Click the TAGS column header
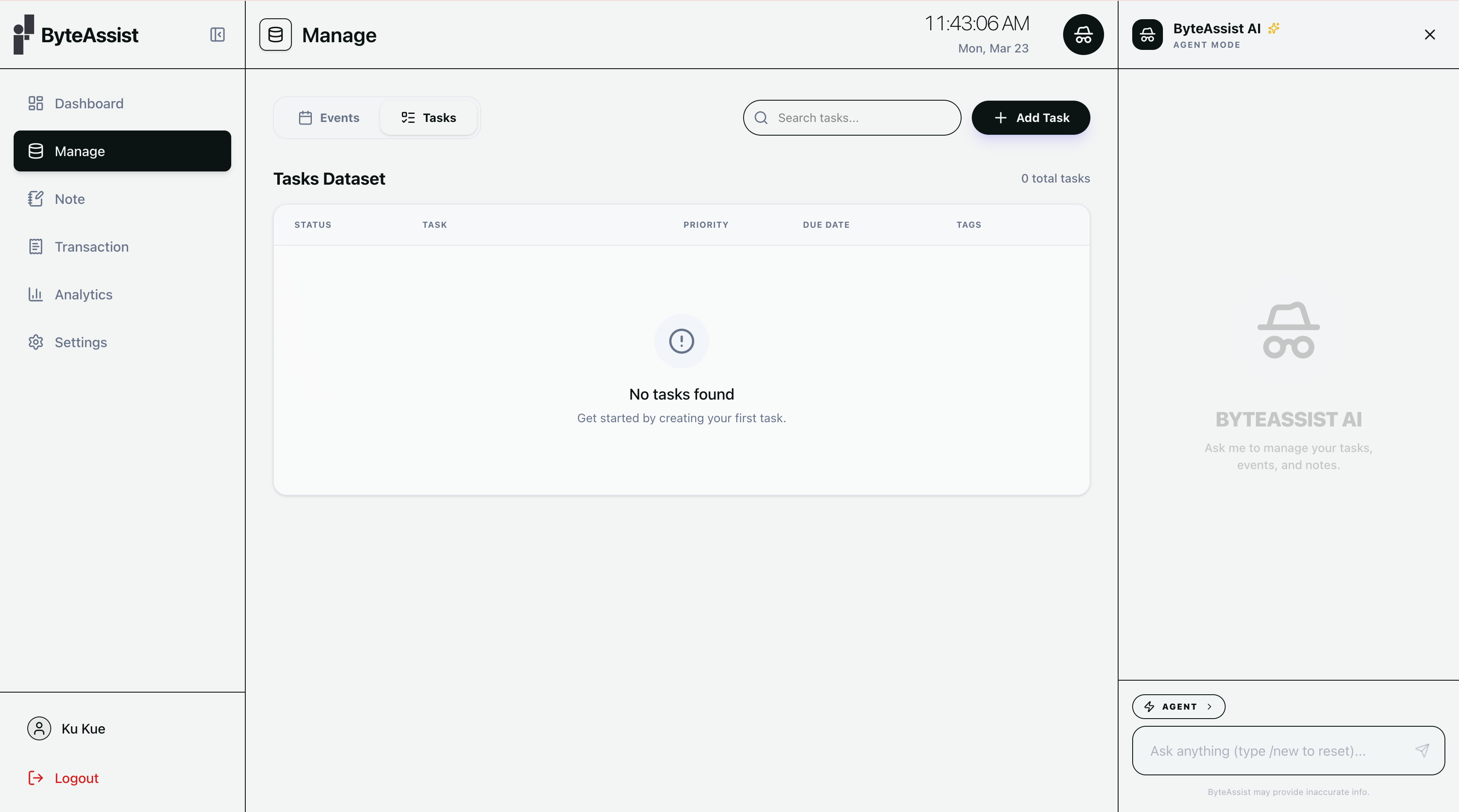 point(968,225)
